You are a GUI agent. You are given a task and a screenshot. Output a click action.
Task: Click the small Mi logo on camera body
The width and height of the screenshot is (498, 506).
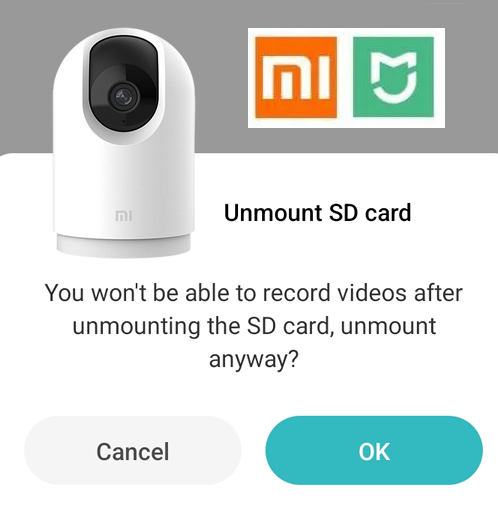click(123, 216)
